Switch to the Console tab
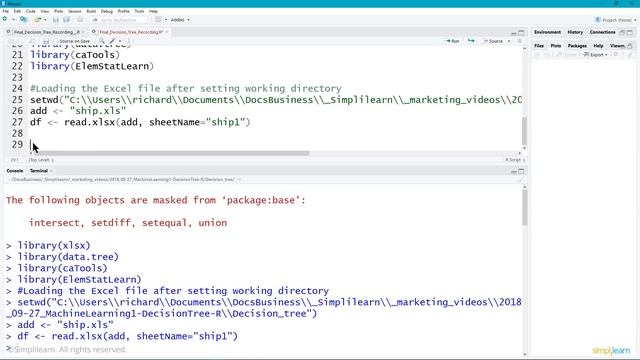 15,171
